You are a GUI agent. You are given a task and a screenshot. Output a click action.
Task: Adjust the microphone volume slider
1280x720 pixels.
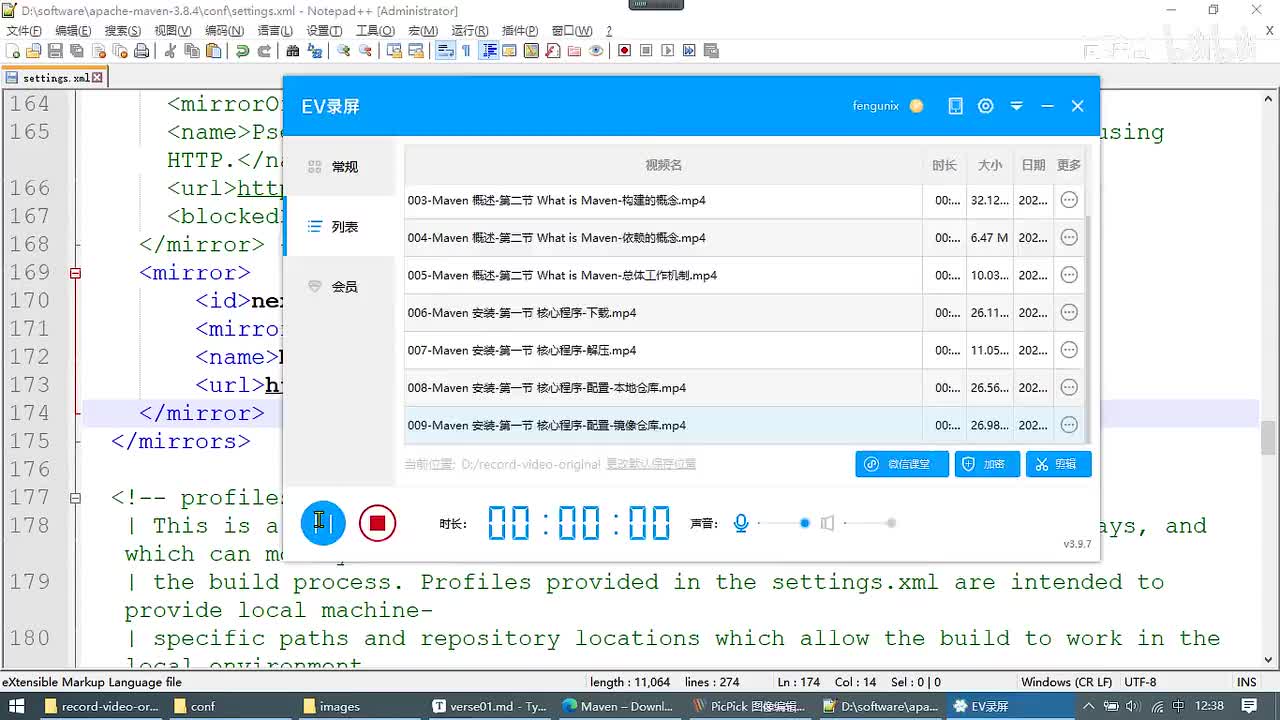(784, 523)
